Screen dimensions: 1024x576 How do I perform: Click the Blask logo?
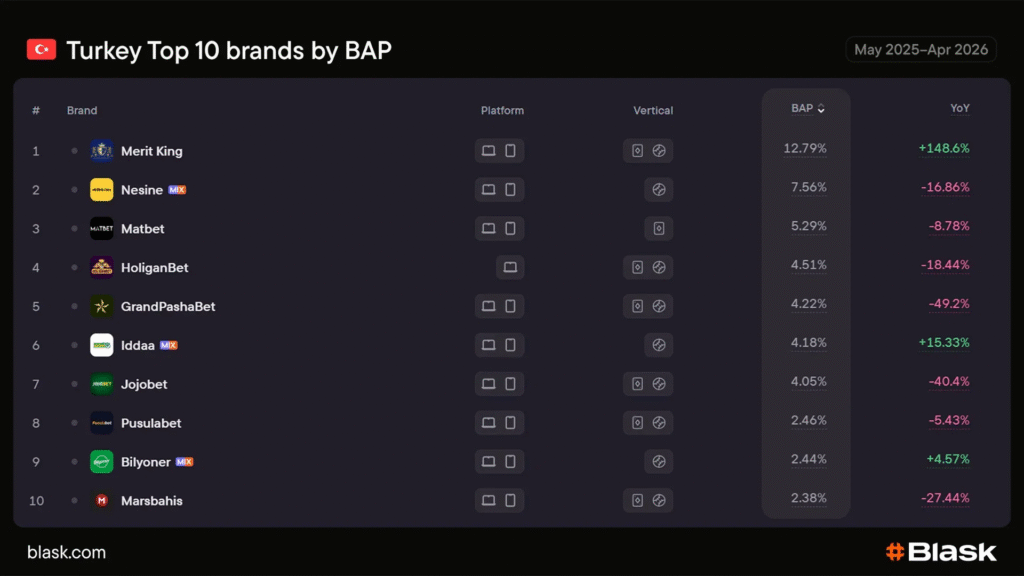[x=941, y=552]
